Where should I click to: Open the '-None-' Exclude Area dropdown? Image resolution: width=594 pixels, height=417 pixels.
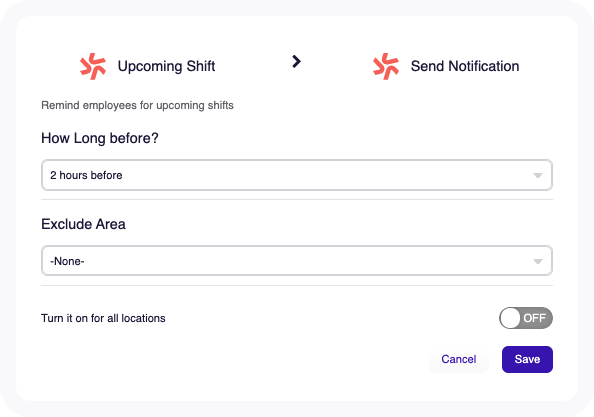297,261
